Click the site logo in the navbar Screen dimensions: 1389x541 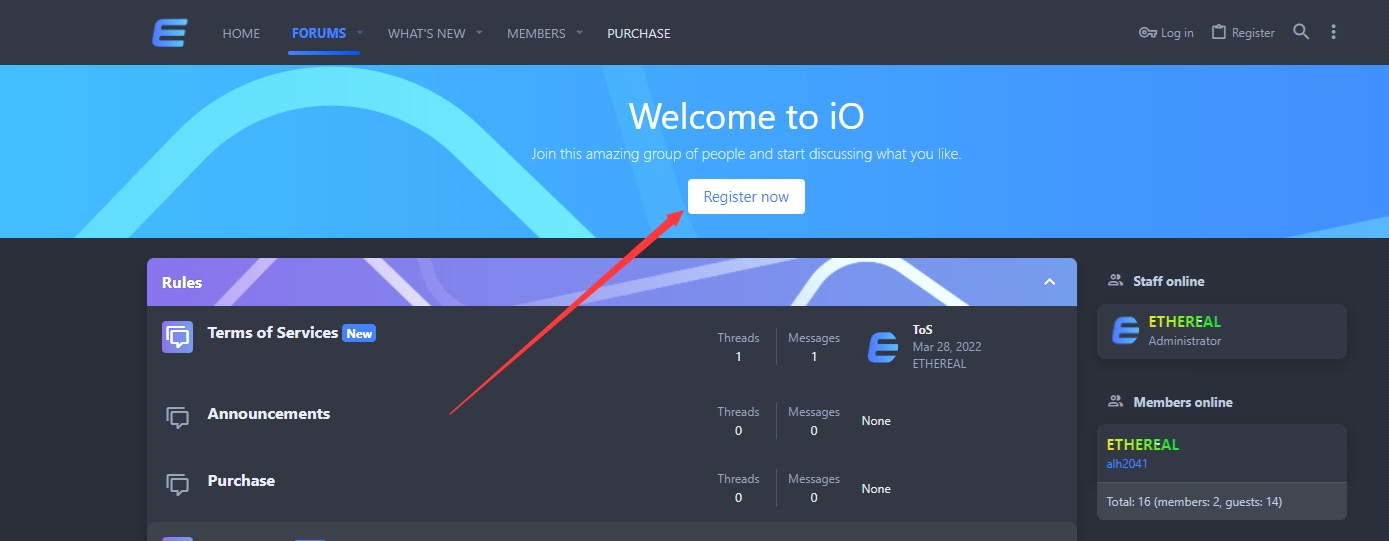170,33
